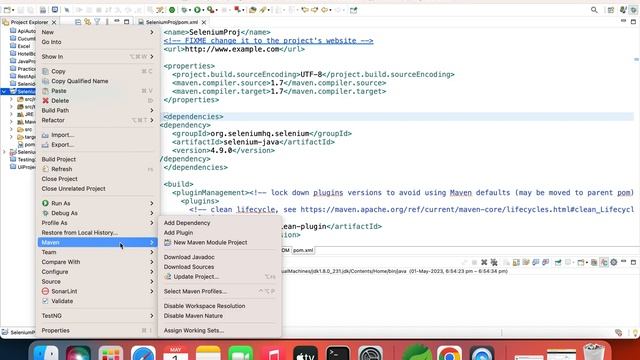Open Notes app from the Dock
Viewport: 640px width, 360px height.
tap(208, 353)
